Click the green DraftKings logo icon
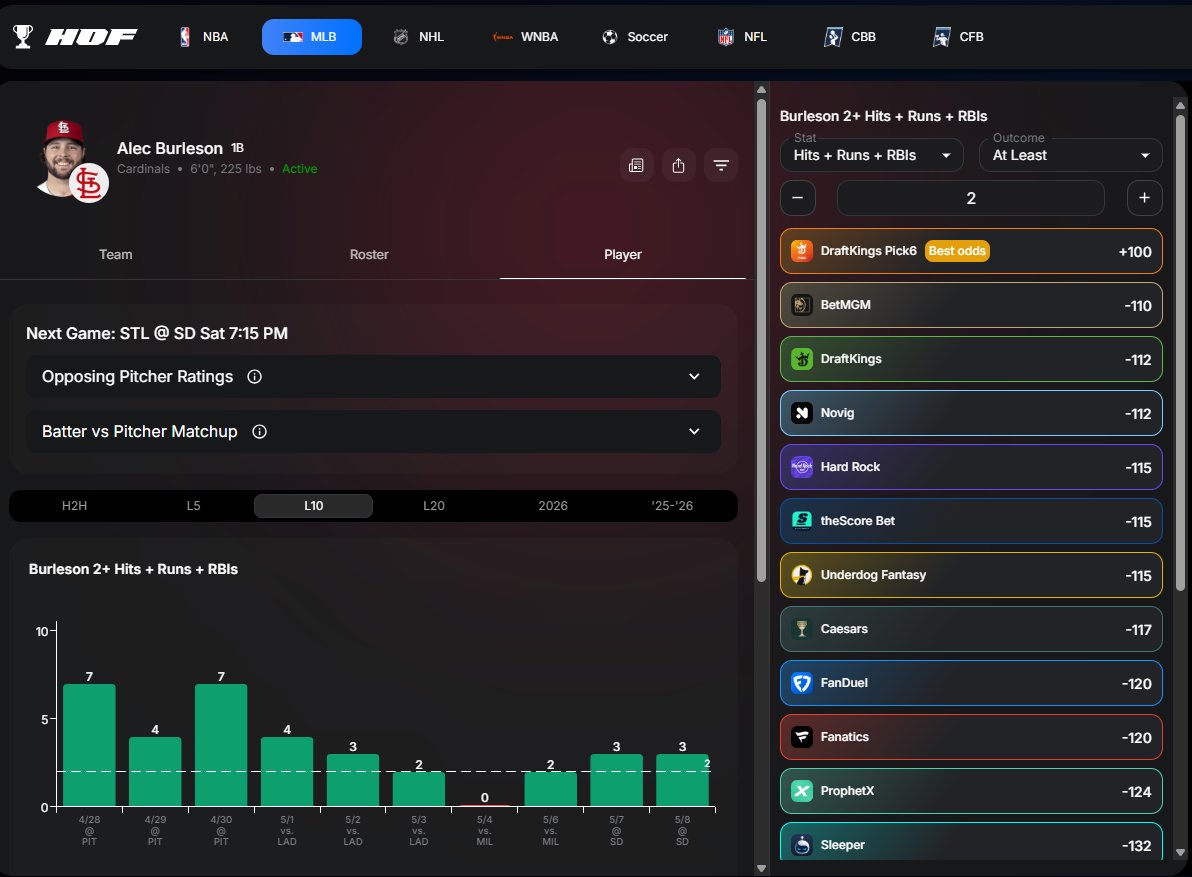The height and width of the screenshot is (877, 1192). click(x=802, y=359)
